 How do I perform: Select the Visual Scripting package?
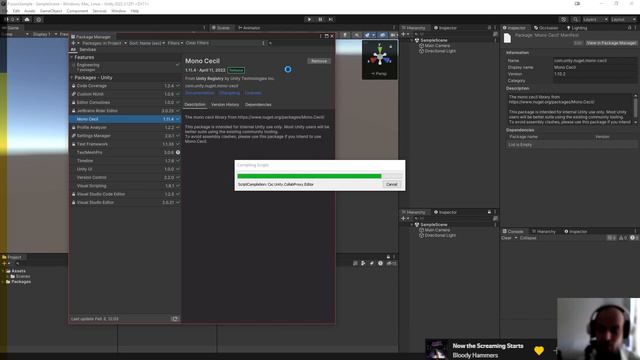(x=125, y=186)
